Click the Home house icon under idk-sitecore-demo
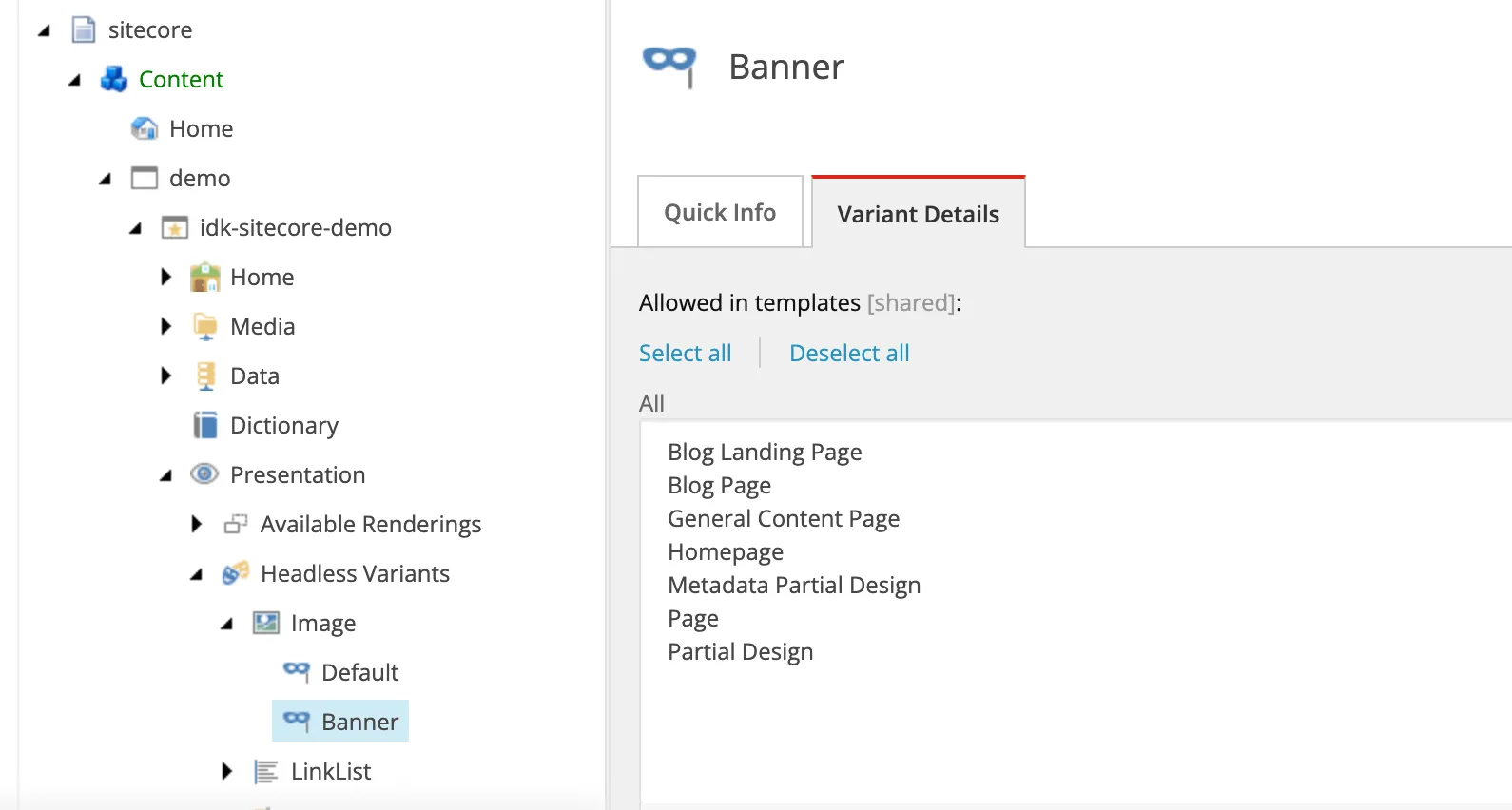 205,277
